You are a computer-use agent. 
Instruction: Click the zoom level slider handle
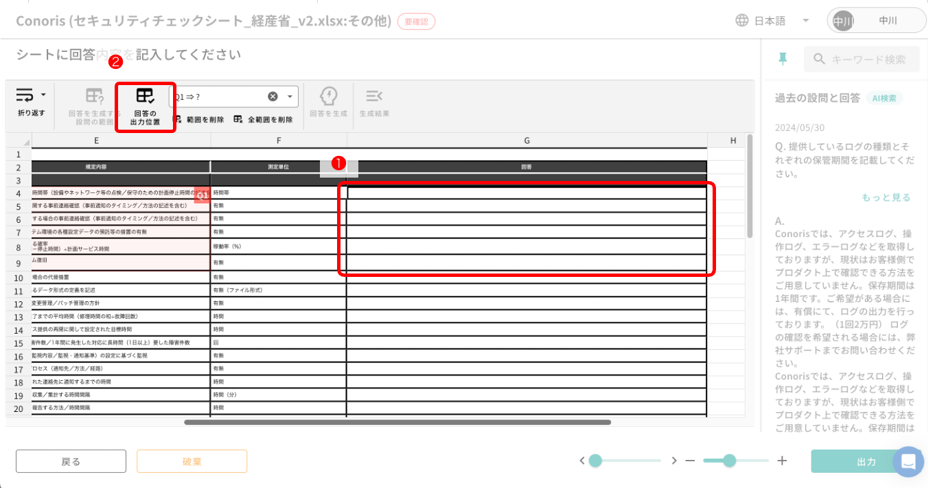tap(730, 461)
